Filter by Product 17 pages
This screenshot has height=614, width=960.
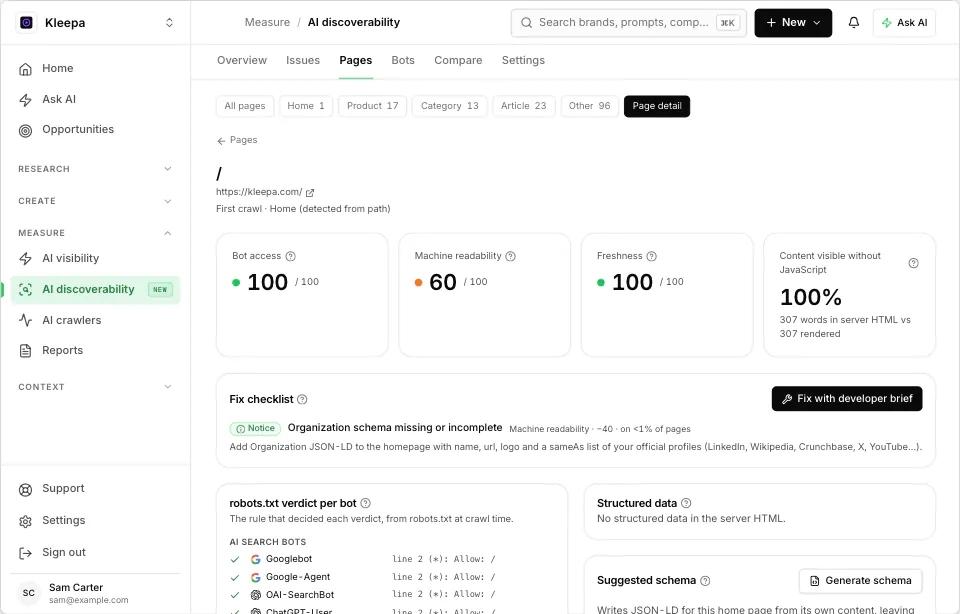(x=372, y=106)
